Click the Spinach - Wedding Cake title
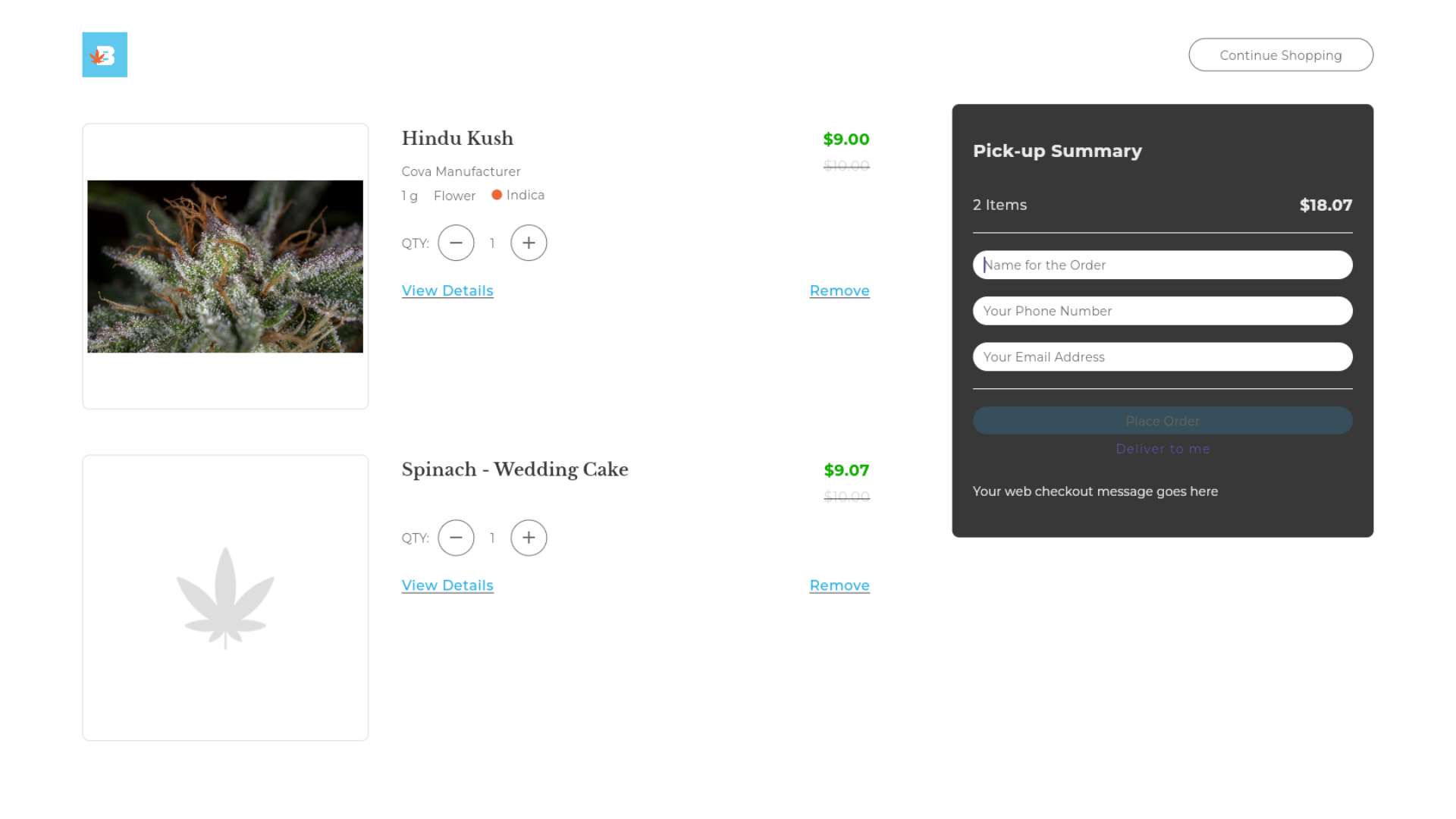The height and width of the screenshot is (819, 1456). click(x=515, y=469)
